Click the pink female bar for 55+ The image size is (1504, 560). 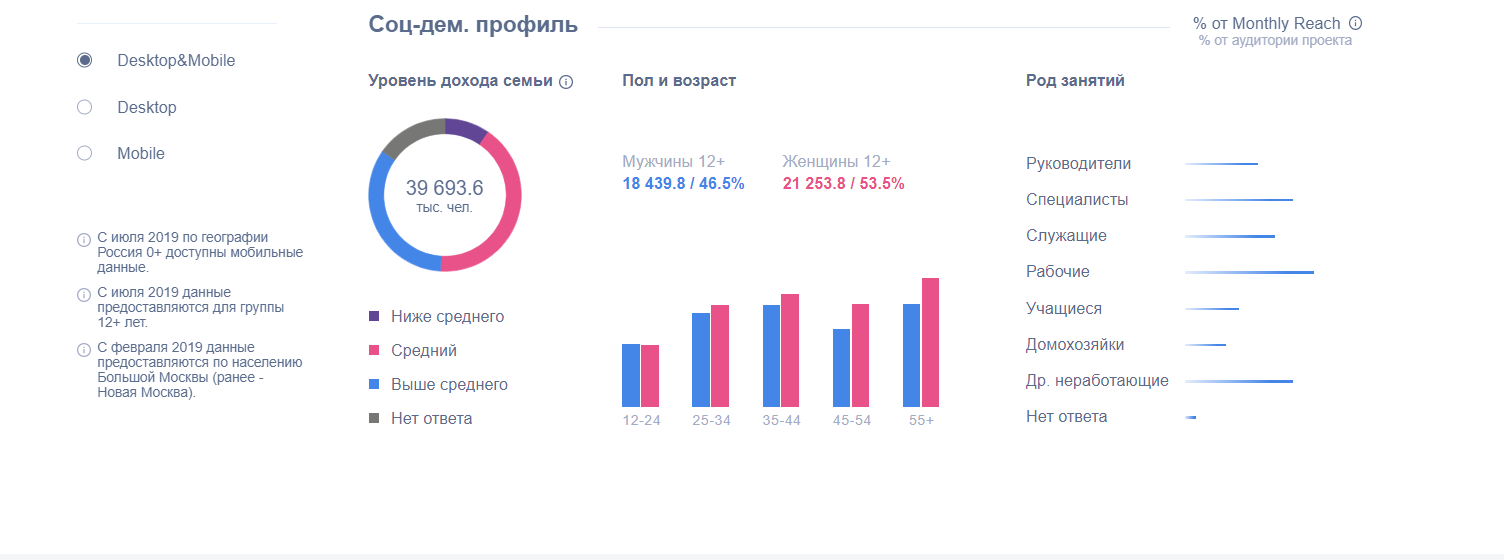point(930,343)
